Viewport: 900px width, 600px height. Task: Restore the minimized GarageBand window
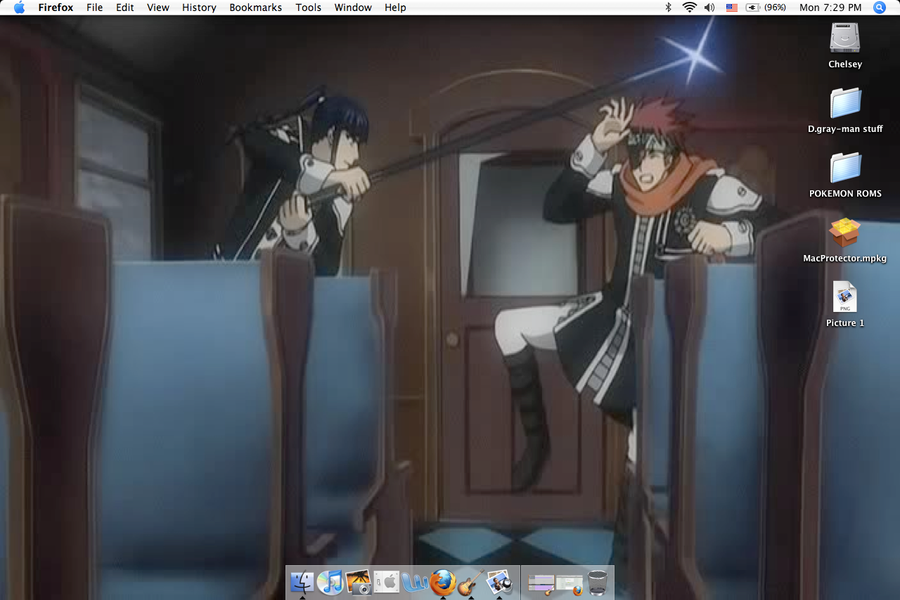click(x=541, y=584)
